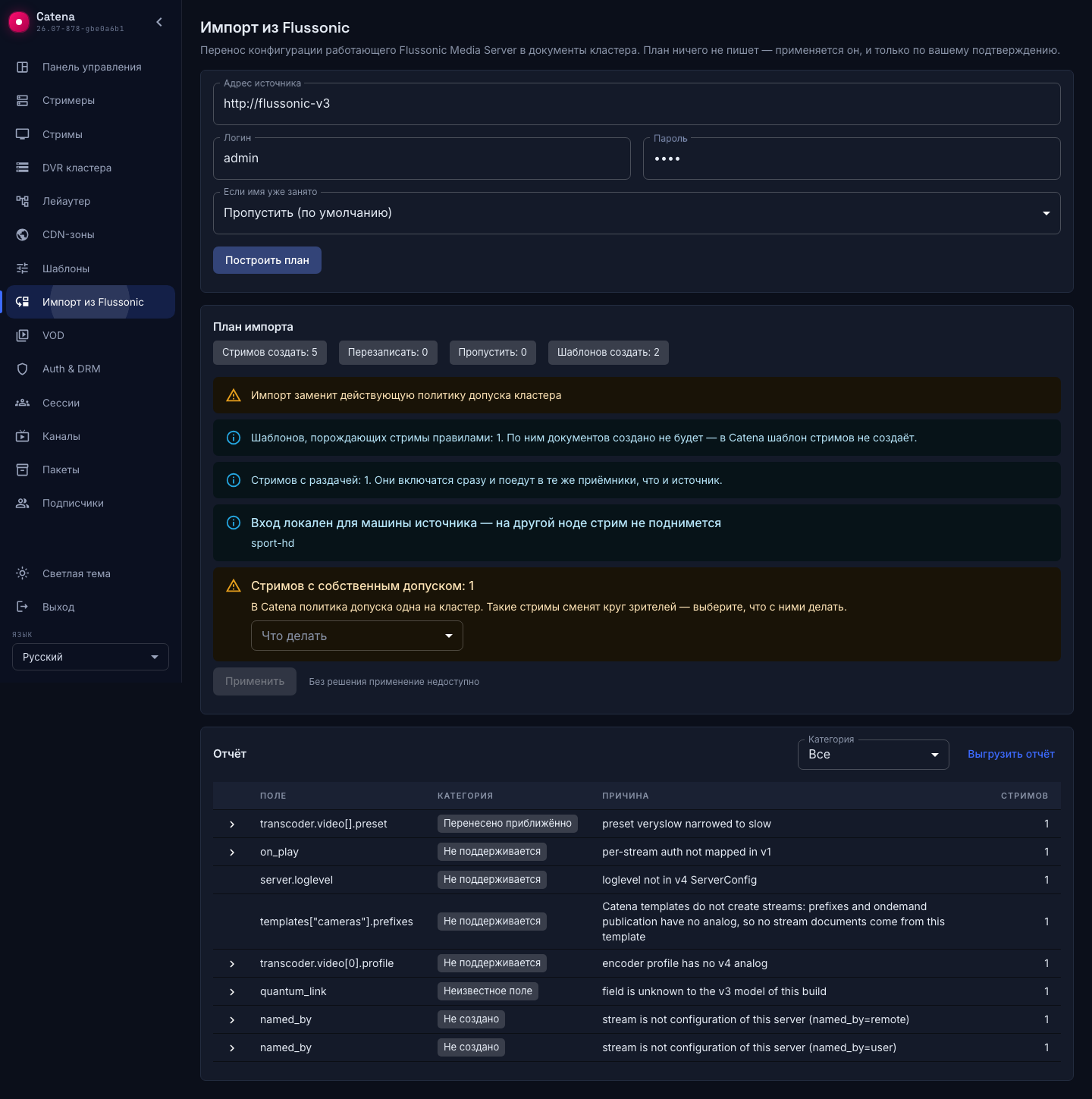Click the Пропустить: 0 chip
The height and width of the screenshot is (1099, 1092).
[x=493, y=353]
